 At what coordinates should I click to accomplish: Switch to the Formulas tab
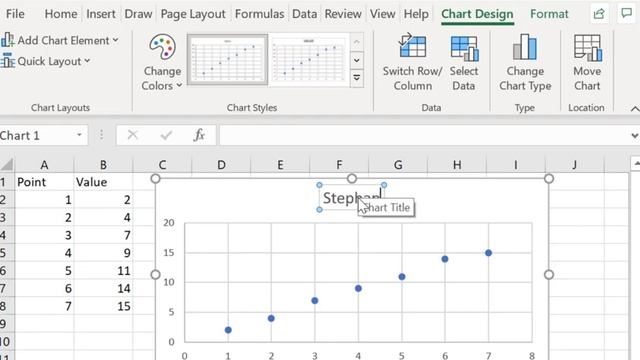click(260, 14)
